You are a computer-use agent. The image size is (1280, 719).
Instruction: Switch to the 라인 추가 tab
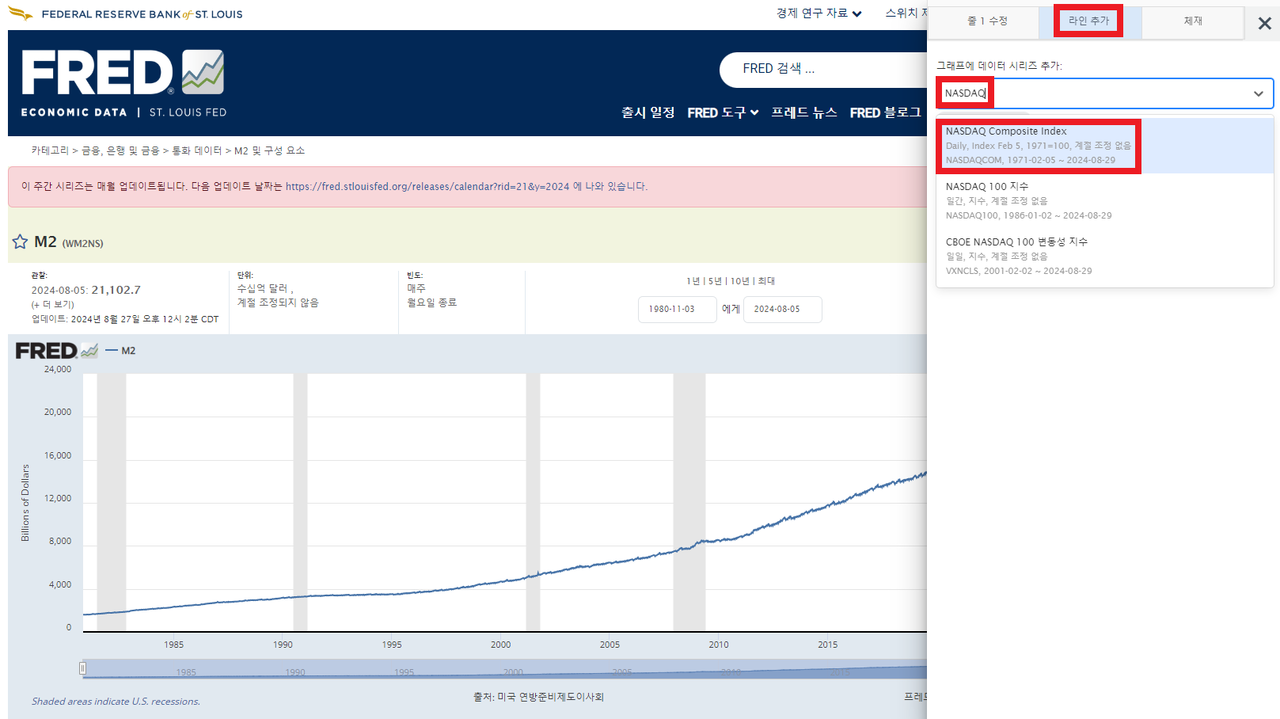tap(1089, 21)
